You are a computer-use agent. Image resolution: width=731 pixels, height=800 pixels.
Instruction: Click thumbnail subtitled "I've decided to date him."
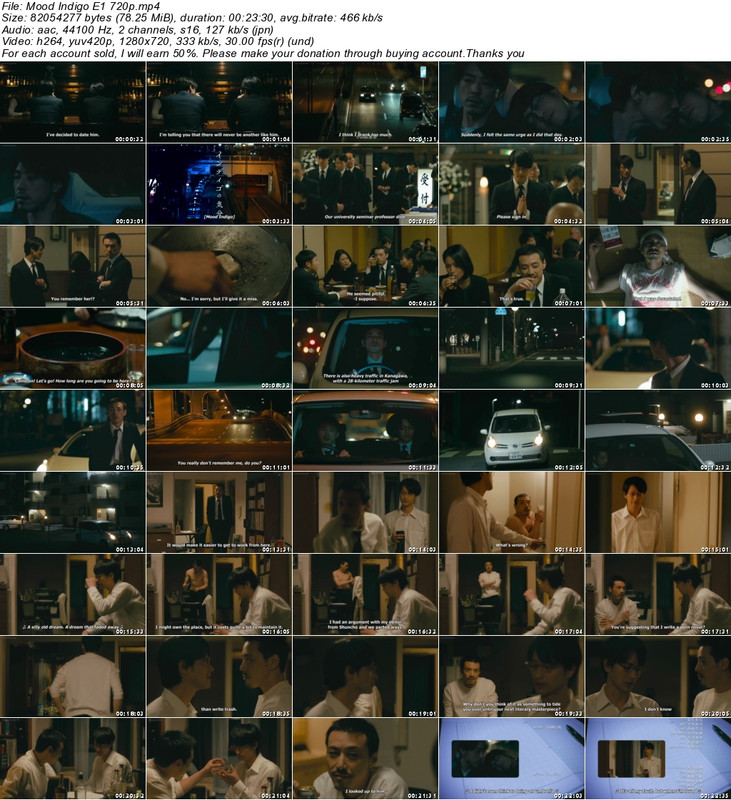point(73,102)
